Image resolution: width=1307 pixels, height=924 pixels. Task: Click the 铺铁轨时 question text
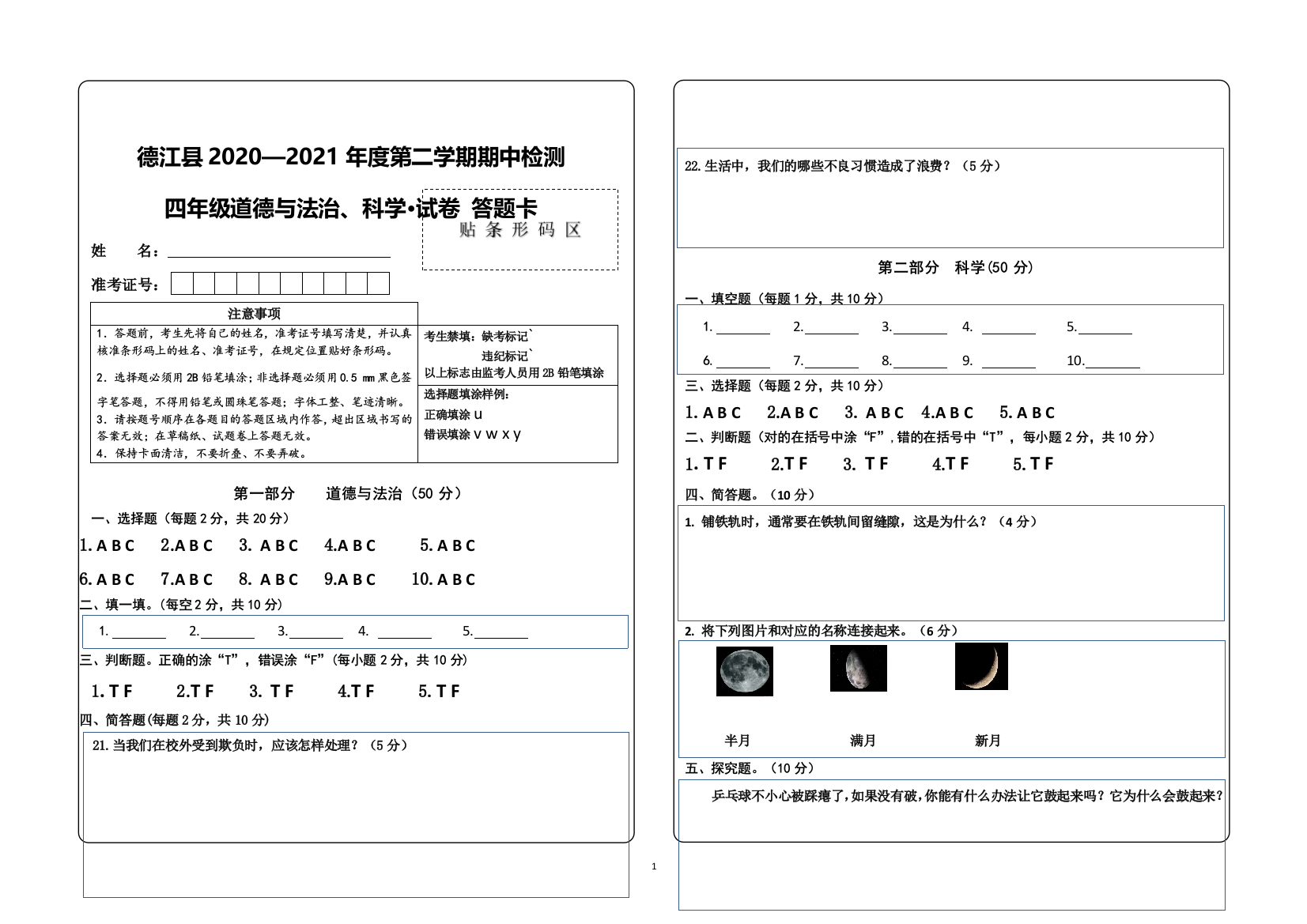[861, 522]
